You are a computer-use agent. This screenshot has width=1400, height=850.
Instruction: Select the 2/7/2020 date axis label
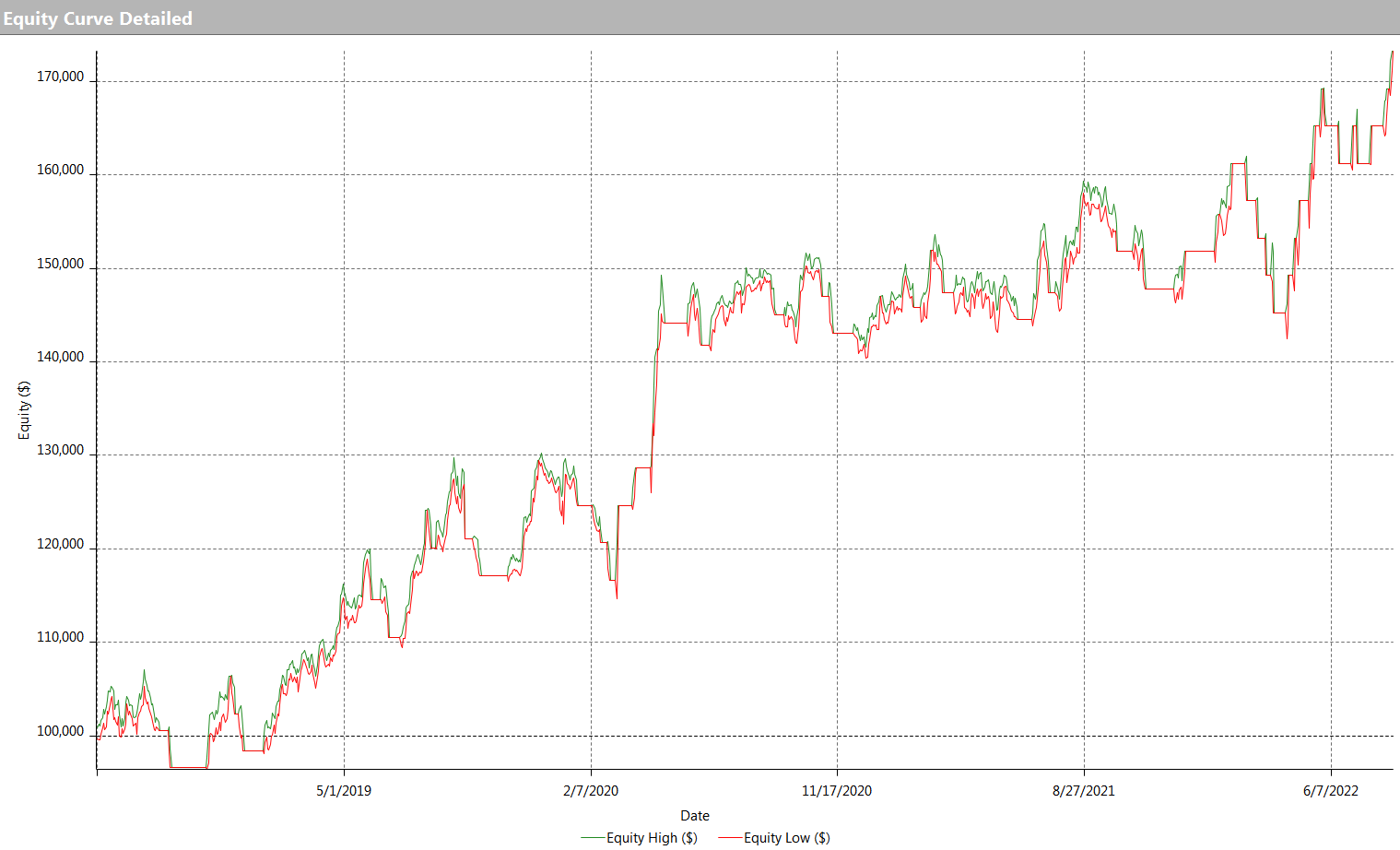(591, 791)
